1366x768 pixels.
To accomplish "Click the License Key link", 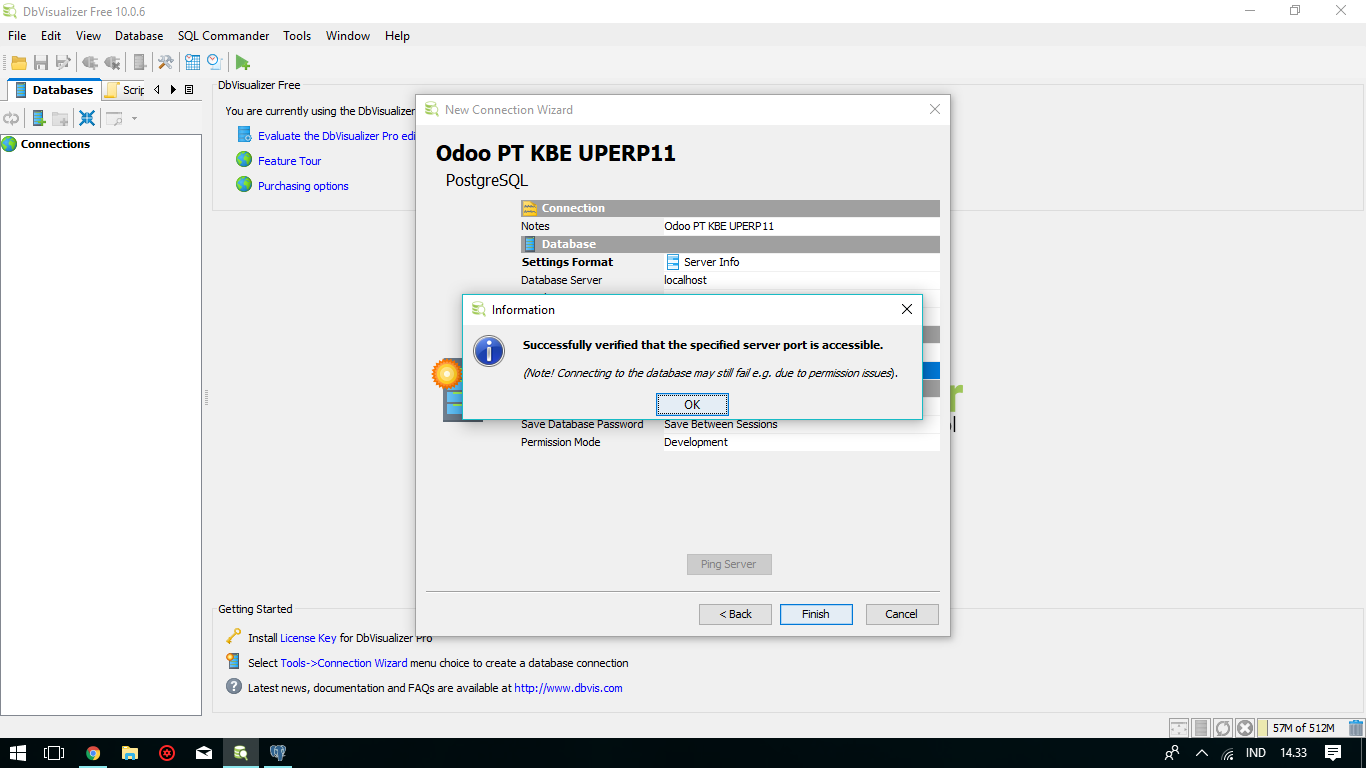I will (308, 638).
